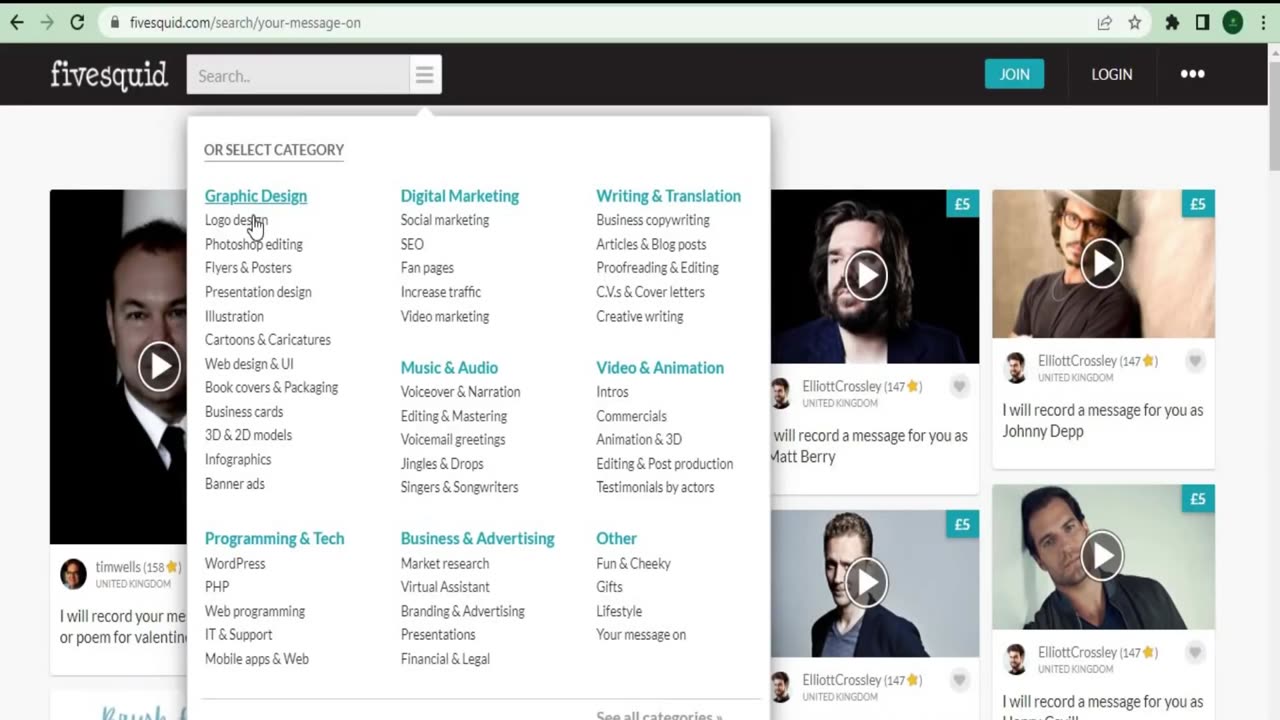The width and height of the screenshot is (1280, 720).
Task: Select C.V.s & Cover letters
Action: click(650, 292)
